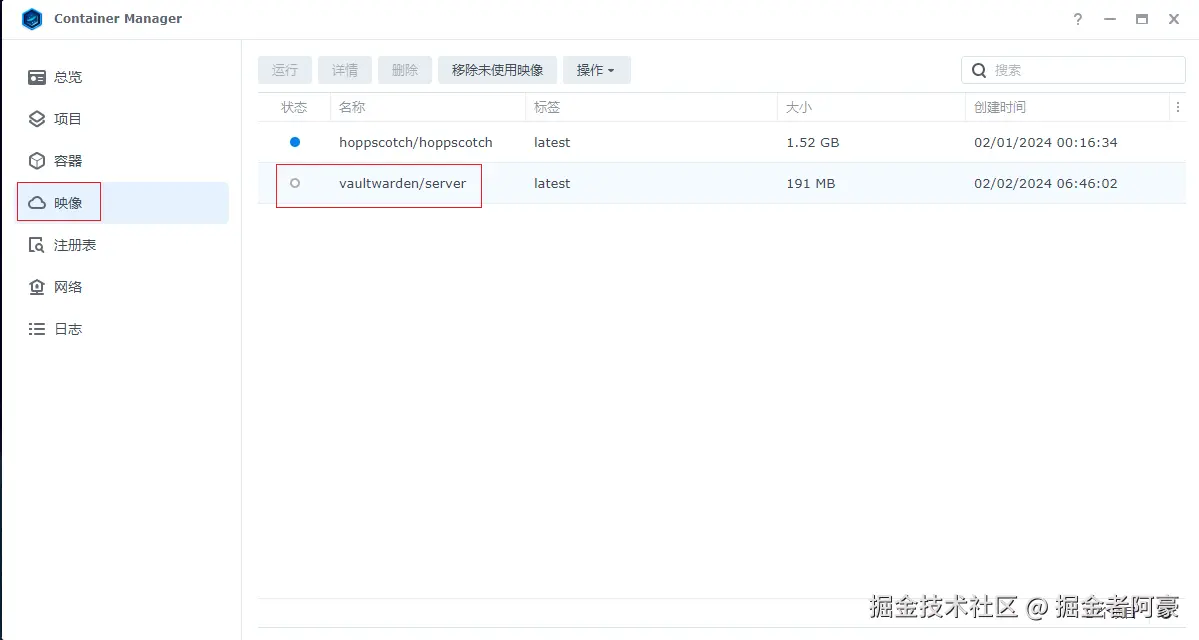Image resolution: width=1199 pixels, height=640 pixels.
Task: Open the 总览 overview section
Action: coord(122,77)
